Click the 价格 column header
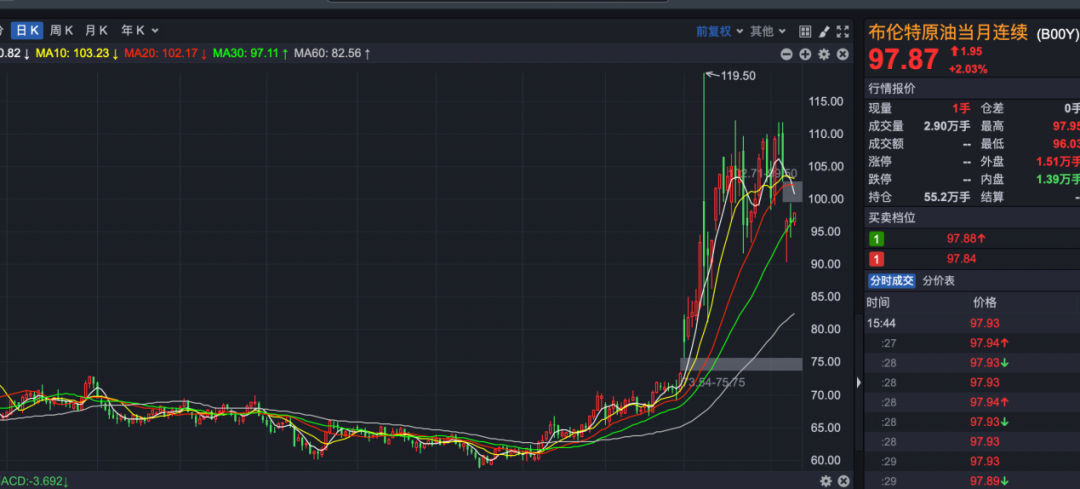 (985, 302)
